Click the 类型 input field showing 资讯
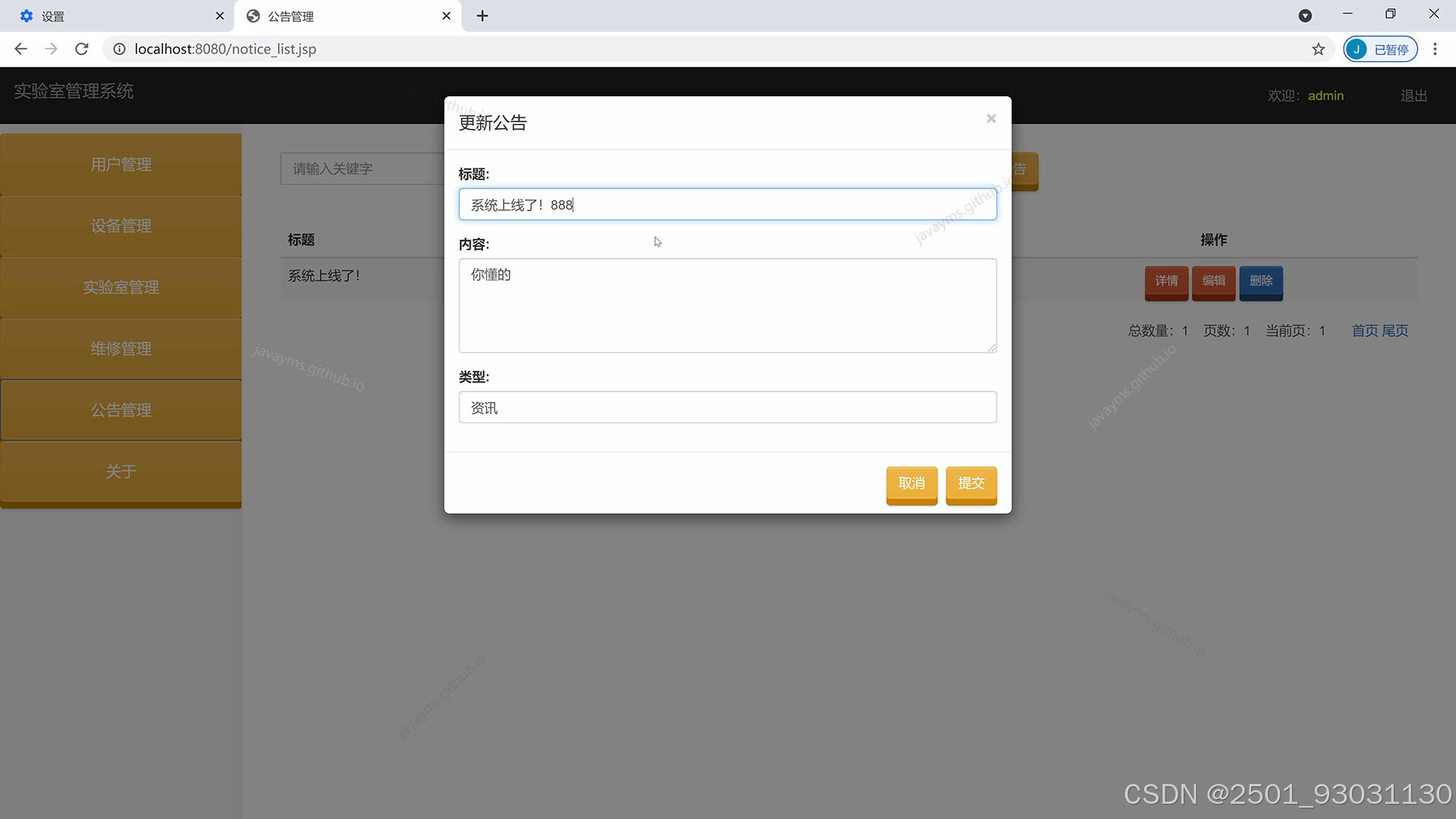 pos(727,407)
